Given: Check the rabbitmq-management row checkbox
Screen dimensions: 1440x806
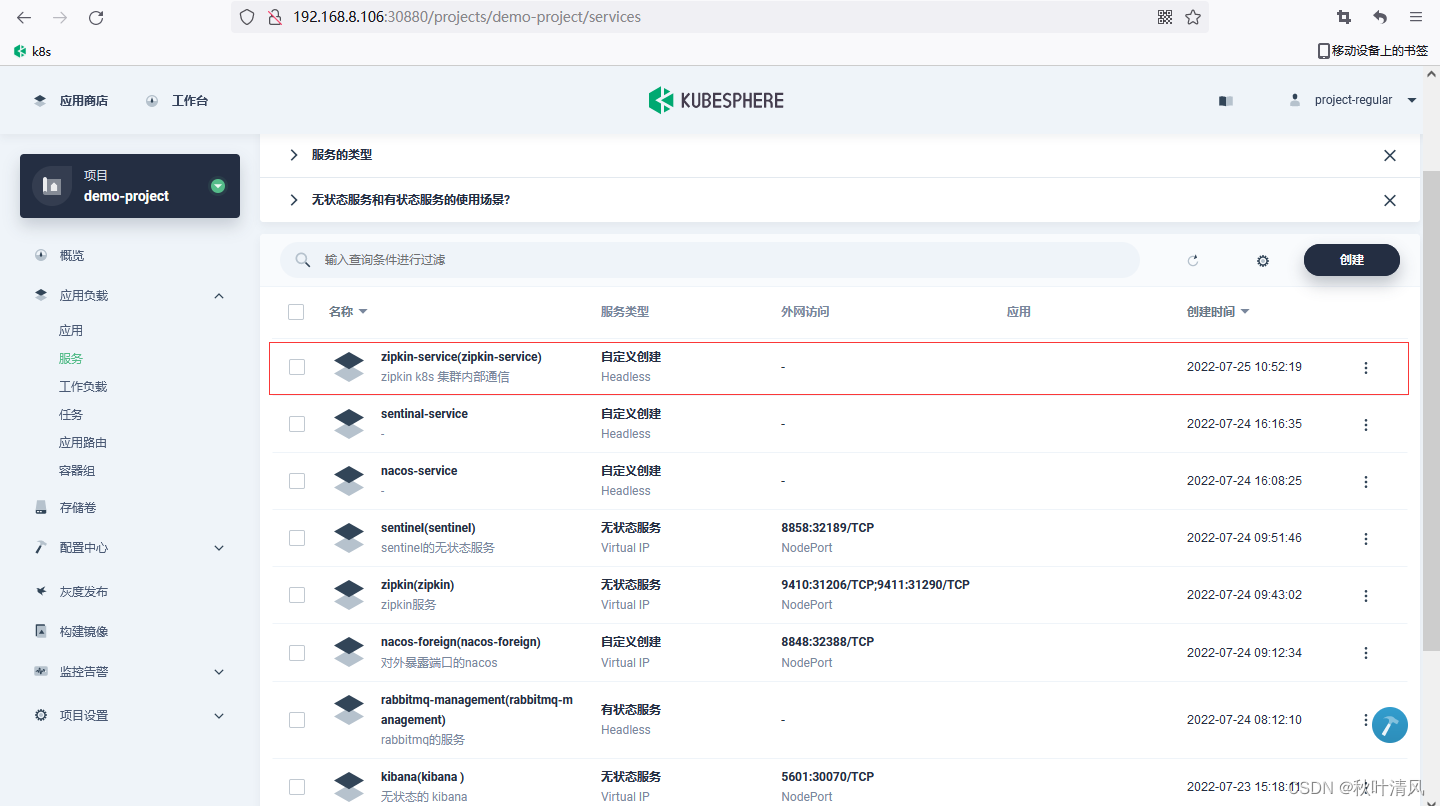Looking at the screenshot, I should click(x=297, y=720).
